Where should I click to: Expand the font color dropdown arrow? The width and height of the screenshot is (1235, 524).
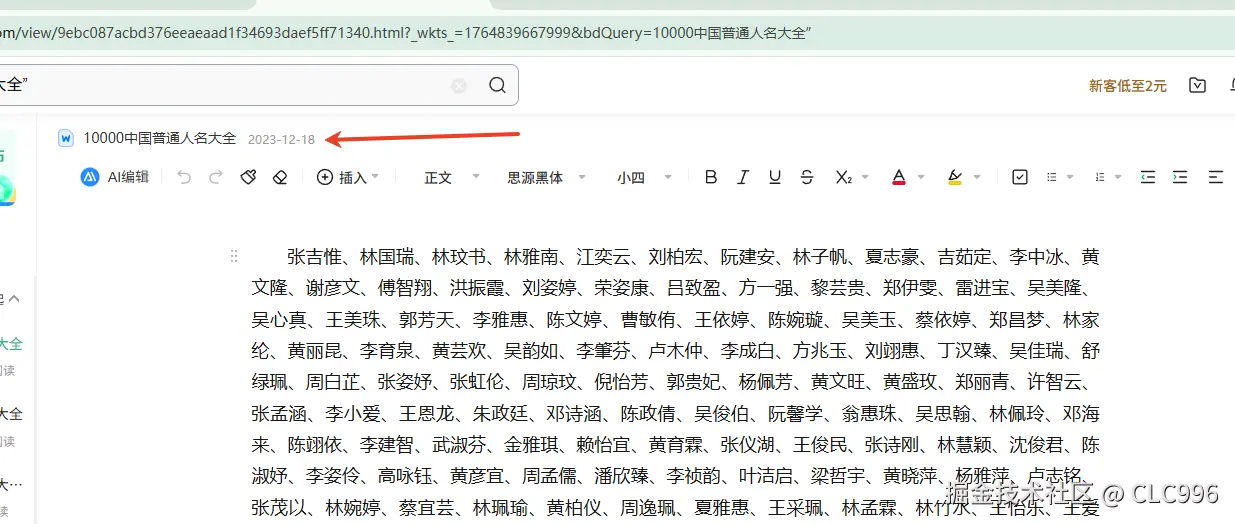(x=921, y=177)
